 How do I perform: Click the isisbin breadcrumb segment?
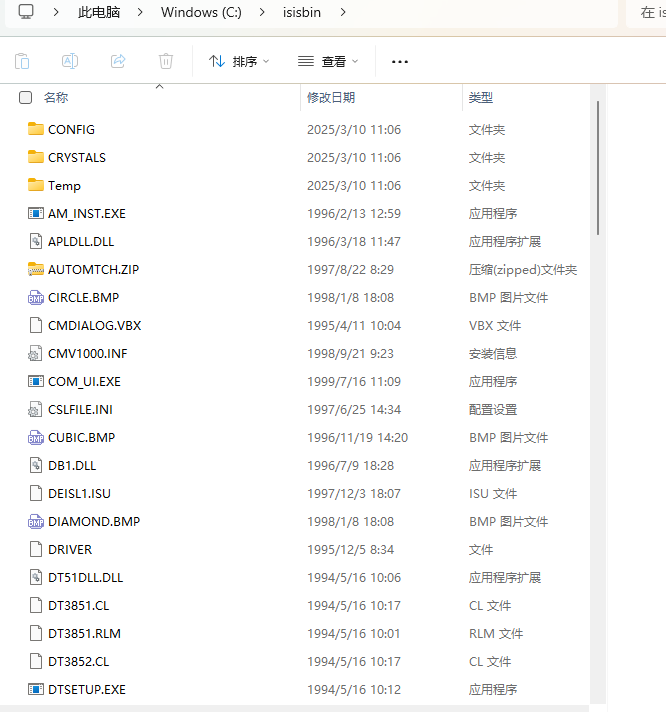[302, 12]
